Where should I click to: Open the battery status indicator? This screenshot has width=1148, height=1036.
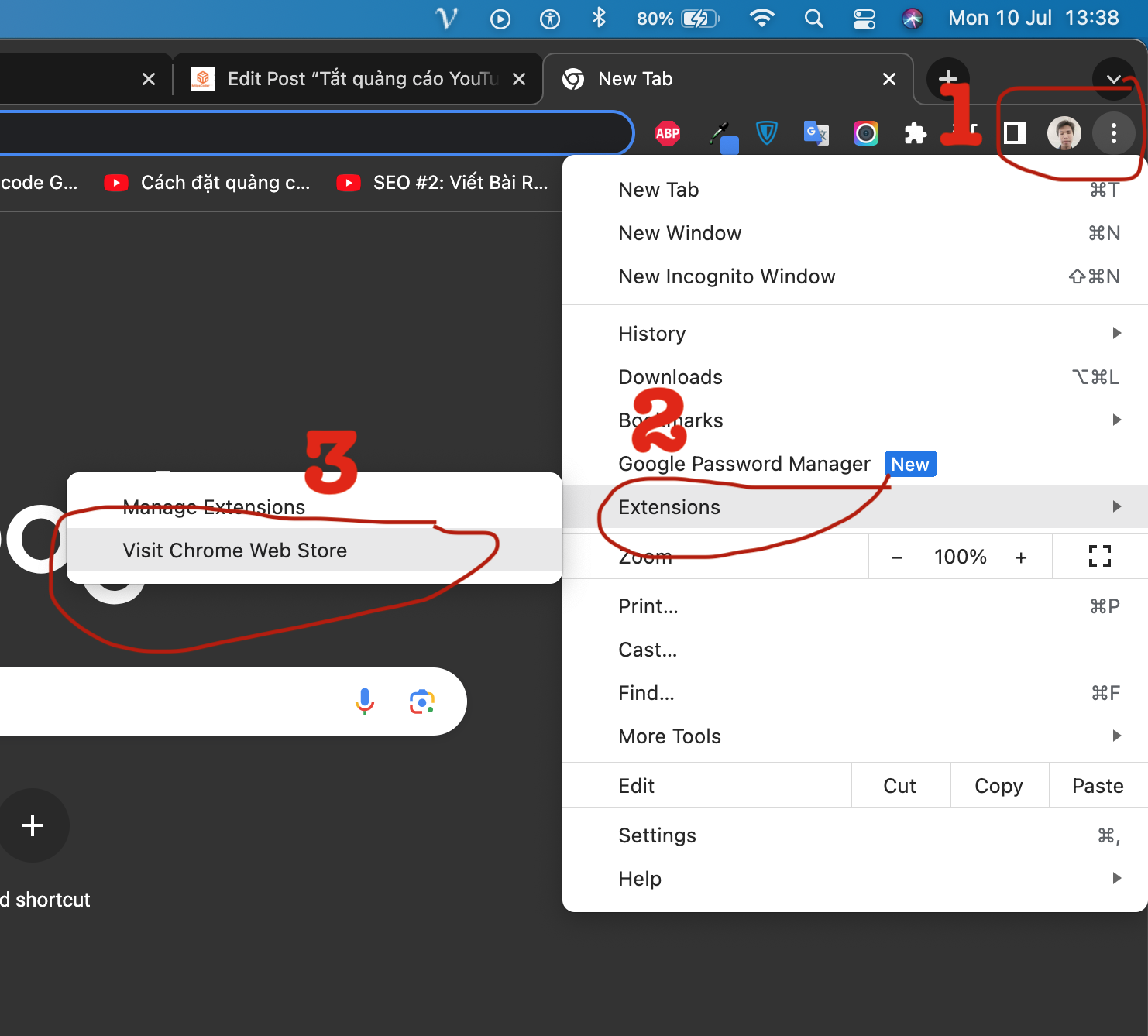tap(679, 19)
